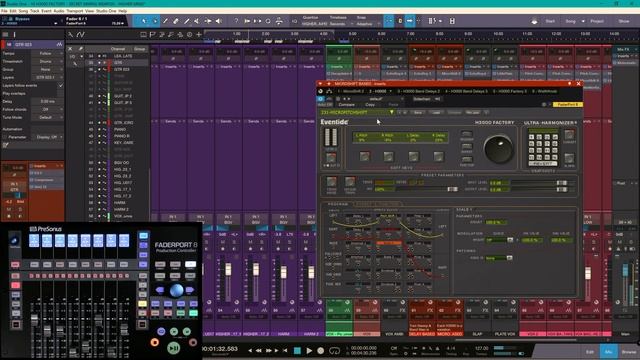Open the inspector 'i' icon
The image size is (640, 360).
tap(14, 35)
